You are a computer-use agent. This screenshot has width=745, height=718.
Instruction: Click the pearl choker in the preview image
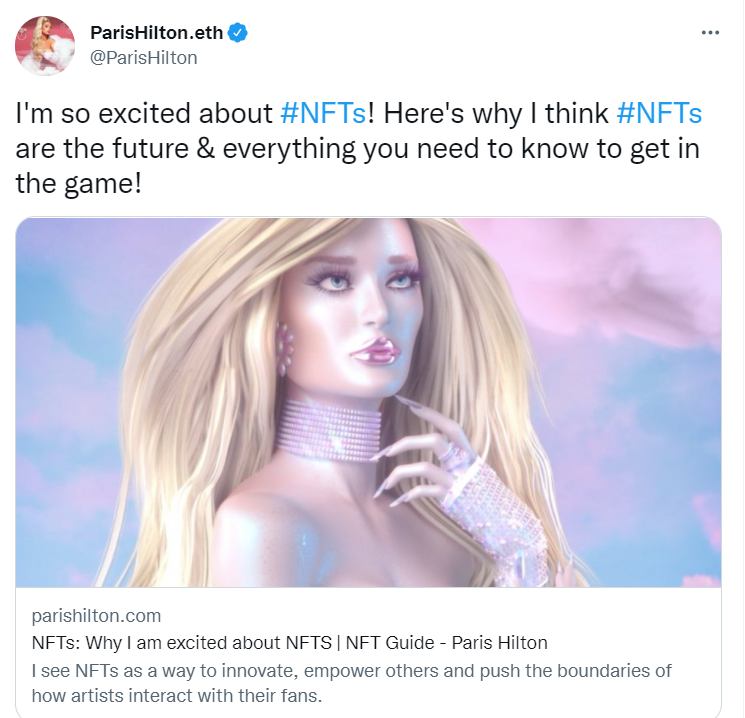tap(329, 431)
